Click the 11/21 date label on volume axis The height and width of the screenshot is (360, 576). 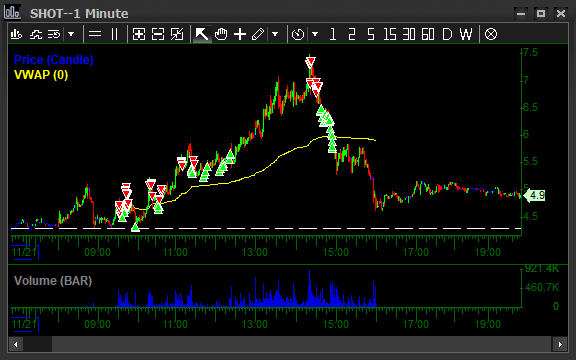click(24, 324)
